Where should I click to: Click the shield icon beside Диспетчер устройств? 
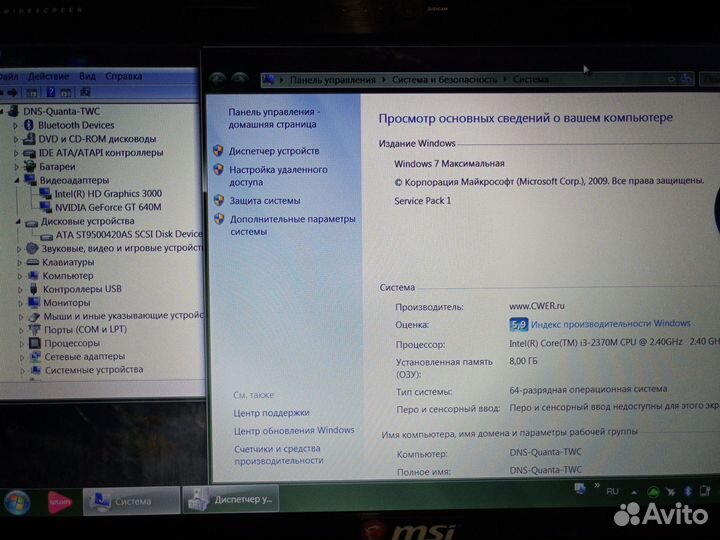[219, 151]
